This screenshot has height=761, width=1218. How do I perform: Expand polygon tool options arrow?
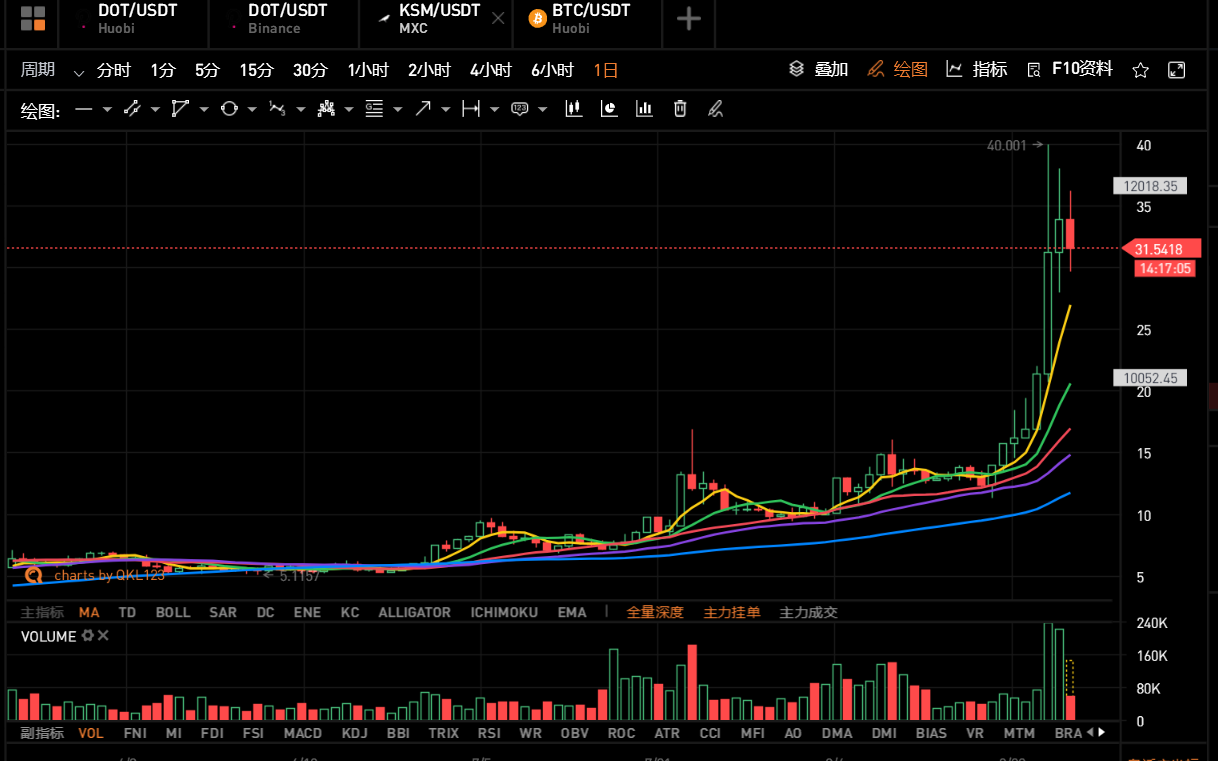click(x=204, y=110)
